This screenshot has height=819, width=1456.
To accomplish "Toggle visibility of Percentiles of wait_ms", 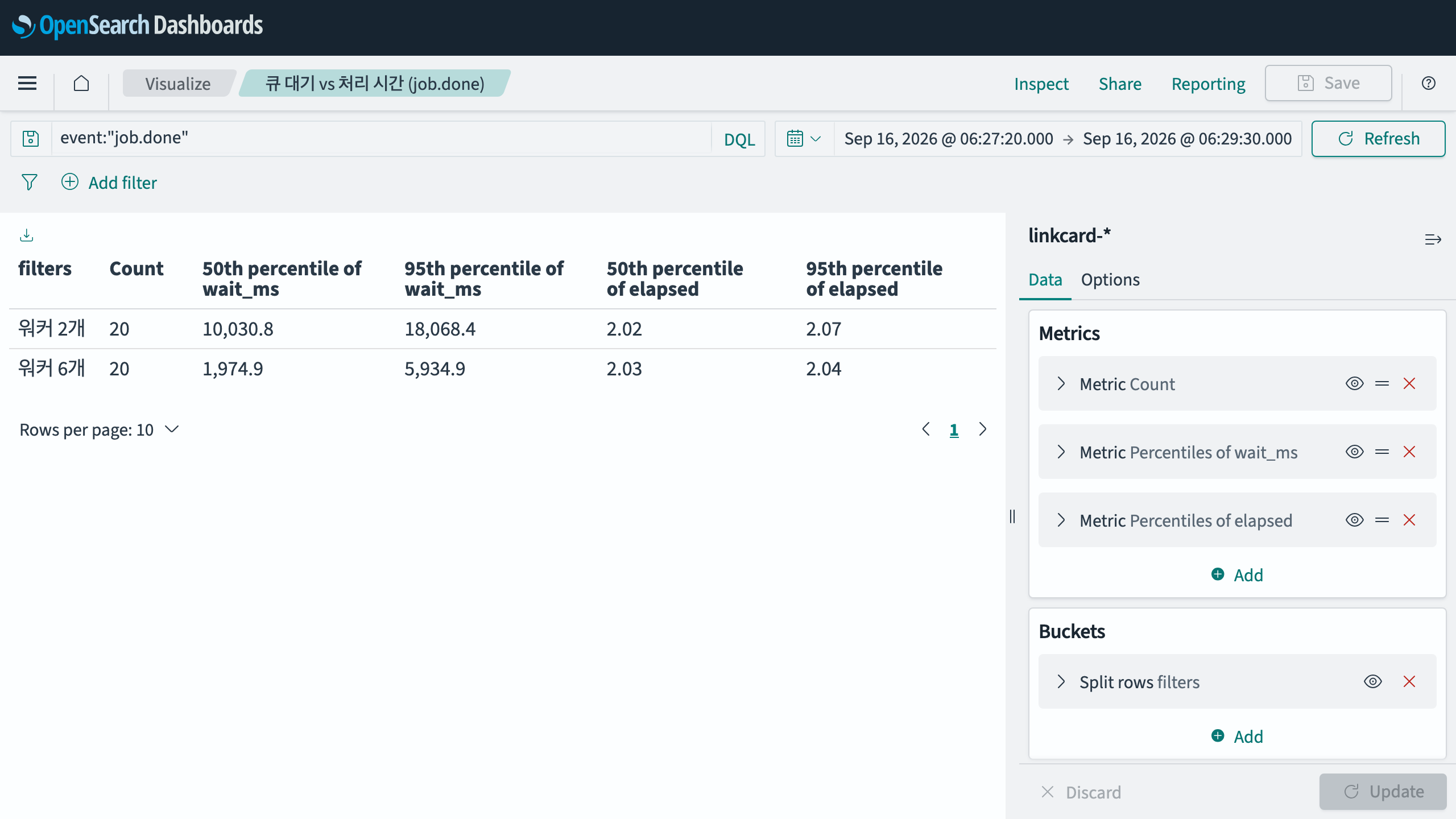I will point(1355,452).
